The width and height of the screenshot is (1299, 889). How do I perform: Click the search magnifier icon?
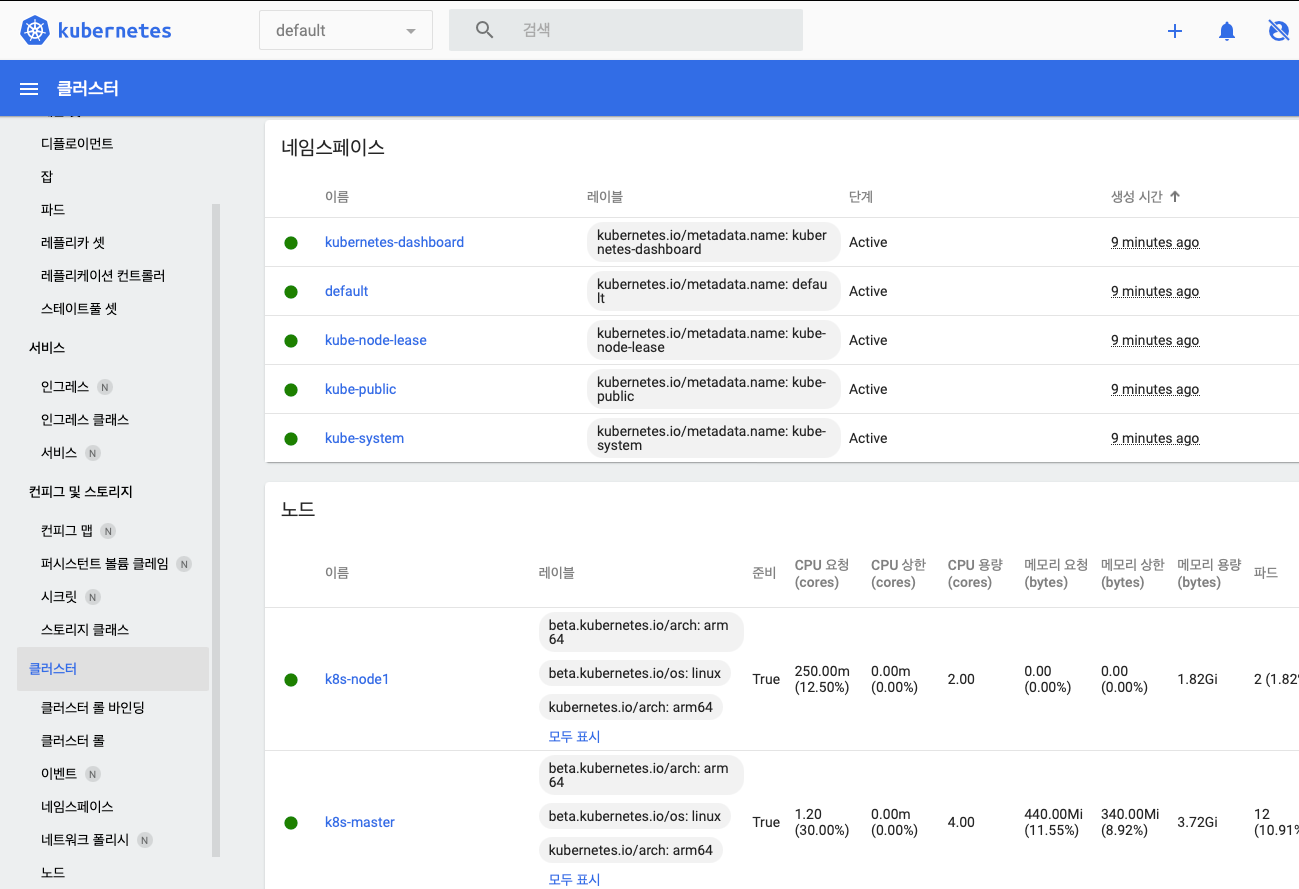point(485,30)
